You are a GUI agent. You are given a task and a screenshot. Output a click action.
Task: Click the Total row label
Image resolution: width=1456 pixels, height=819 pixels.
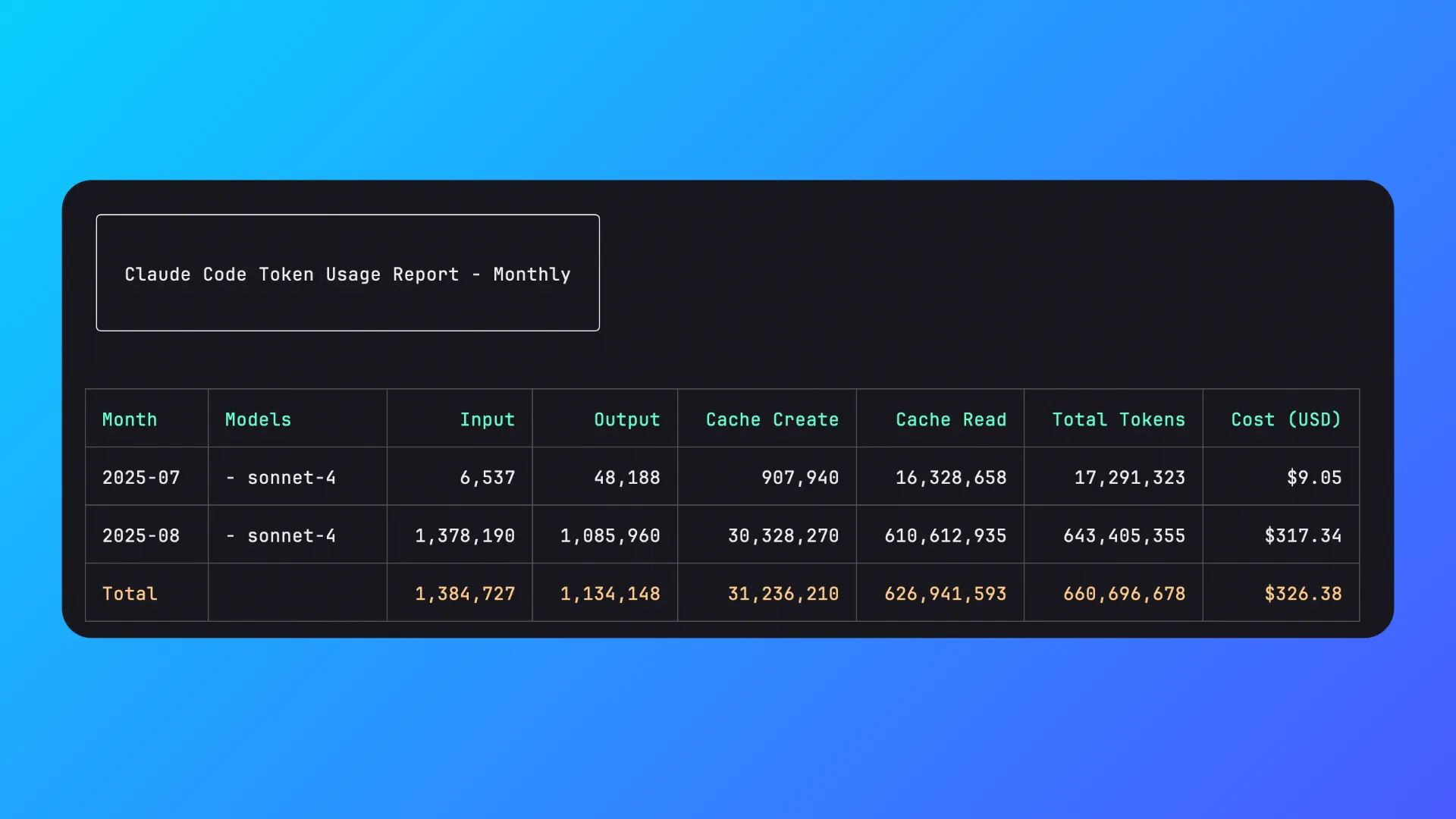[130, 594]
